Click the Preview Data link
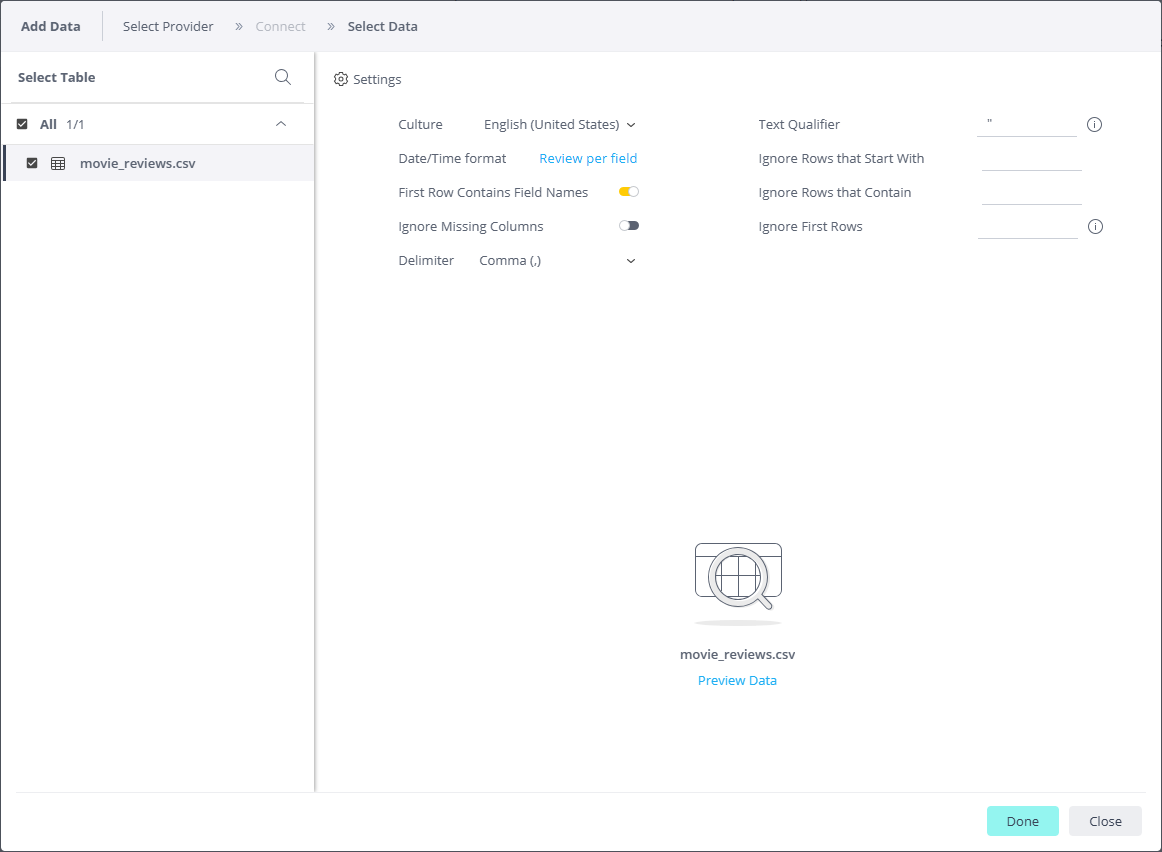Screen dimensions: 1162x852 coord(737,681)
